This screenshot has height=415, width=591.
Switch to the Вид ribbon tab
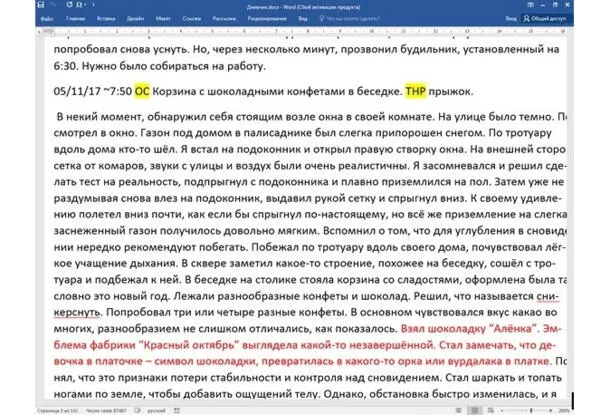tap(303, 18)
